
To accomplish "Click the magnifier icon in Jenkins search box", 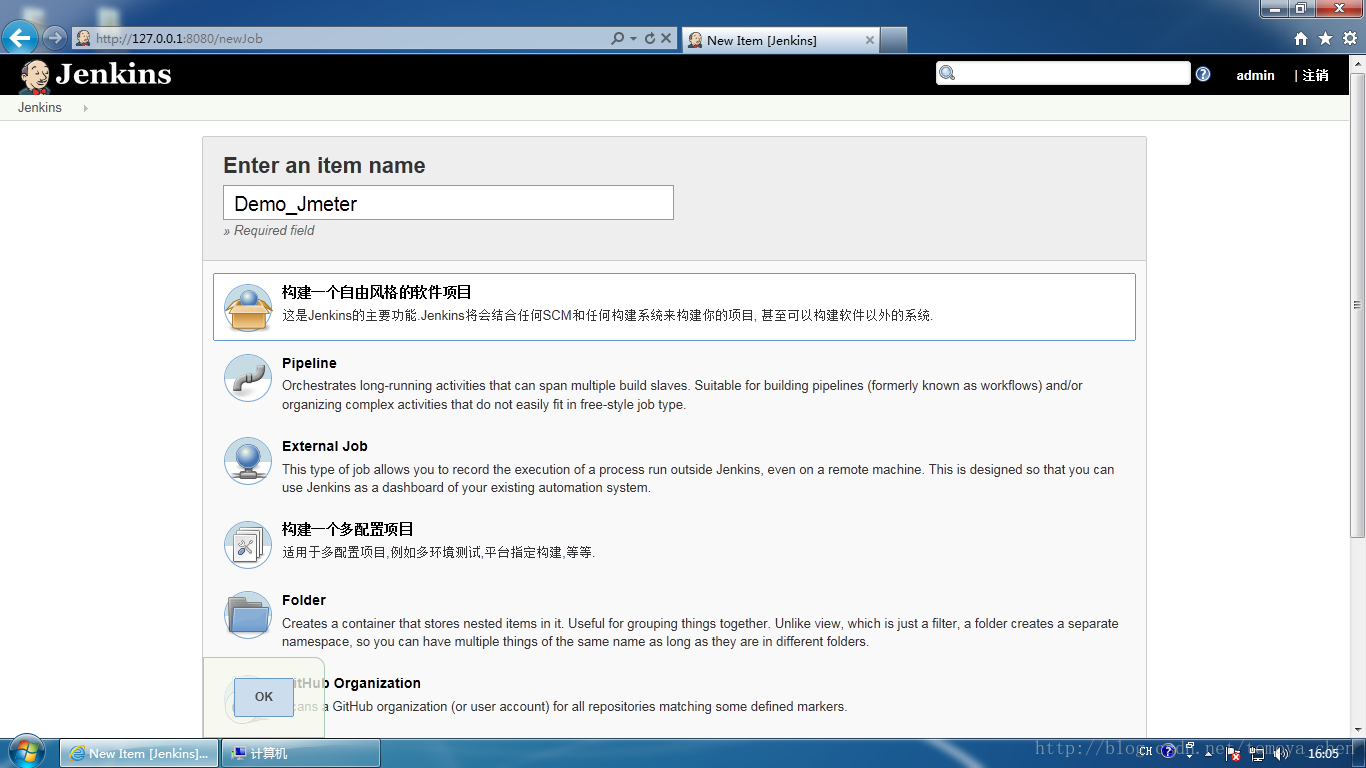I will click(x=948, y=73).
